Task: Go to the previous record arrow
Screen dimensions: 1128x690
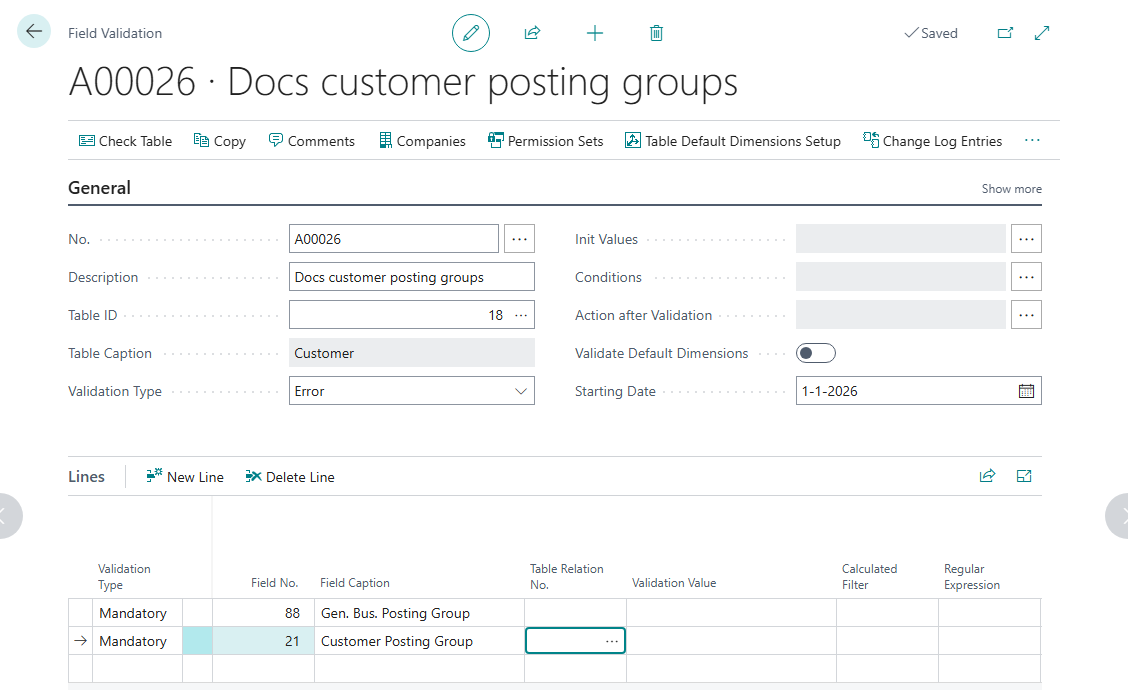Action: (9, 515)
